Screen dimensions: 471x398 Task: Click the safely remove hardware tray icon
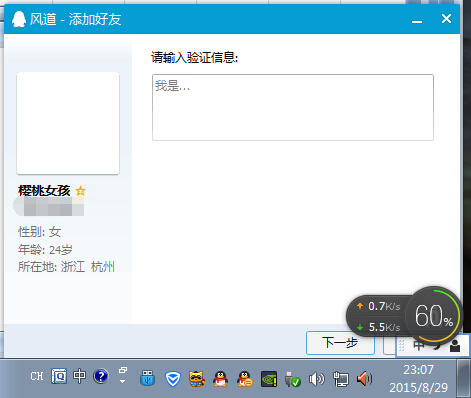tap(293, 379)
